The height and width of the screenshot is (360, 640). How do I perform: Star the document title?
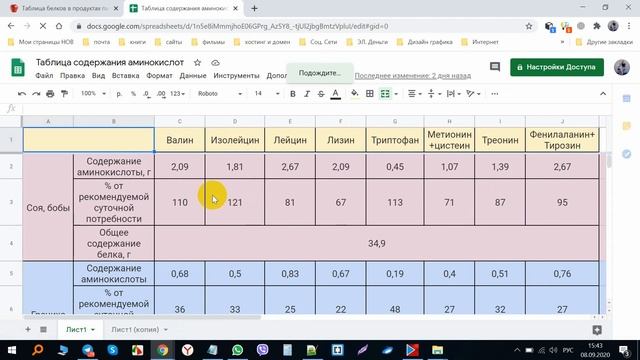(x=198, y=63)
